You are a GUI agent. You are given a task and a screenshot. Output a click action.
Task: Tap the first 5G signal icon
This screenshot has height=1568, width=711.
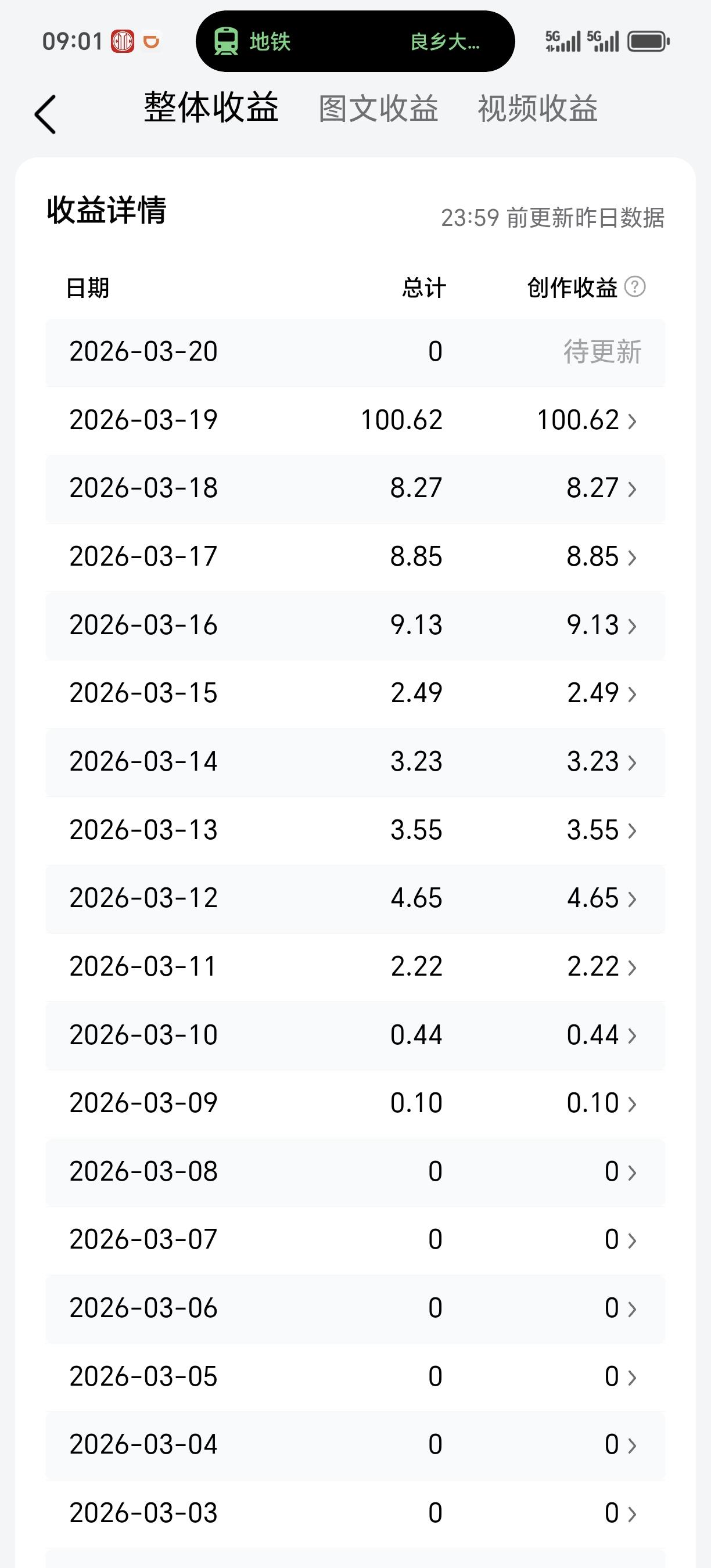pos(562,41)
